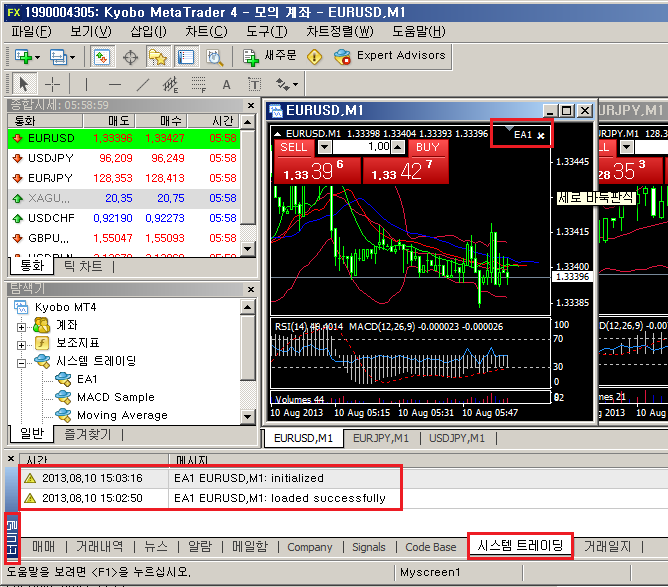Toggle the Data Window crosshair icon
Viewport: 668px width, 587px height.
130,57
